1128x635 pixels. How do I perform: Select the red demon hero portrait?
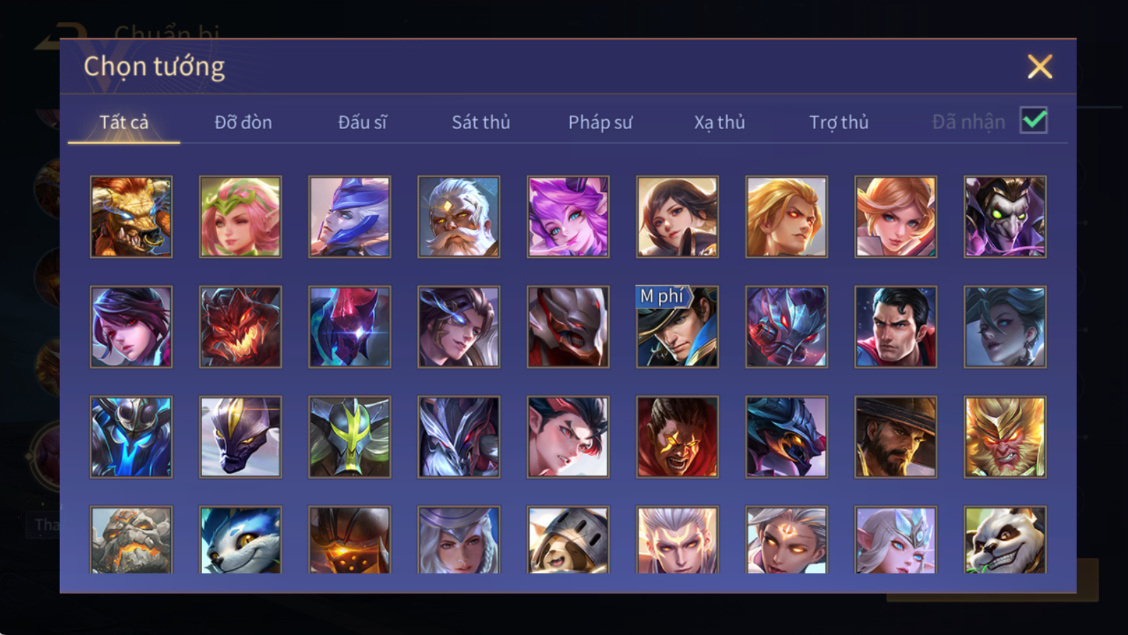coord(240,327)
